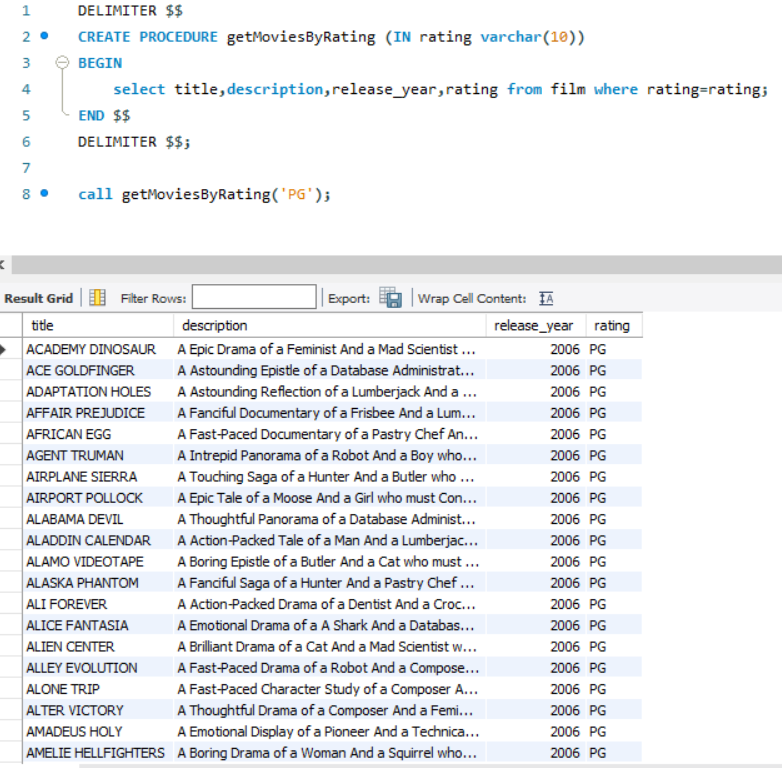Click the 'A Epic Tale of a Moose' cell
This screenshot has height=770, width=782.
(330, 498)
